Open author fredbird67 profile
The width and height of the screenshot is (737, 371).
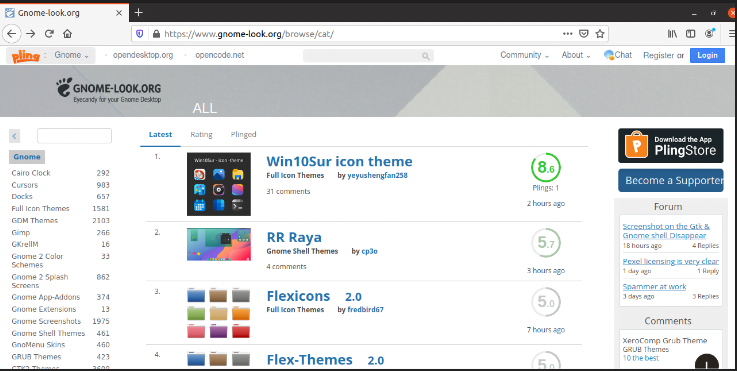tap(365, 309)
